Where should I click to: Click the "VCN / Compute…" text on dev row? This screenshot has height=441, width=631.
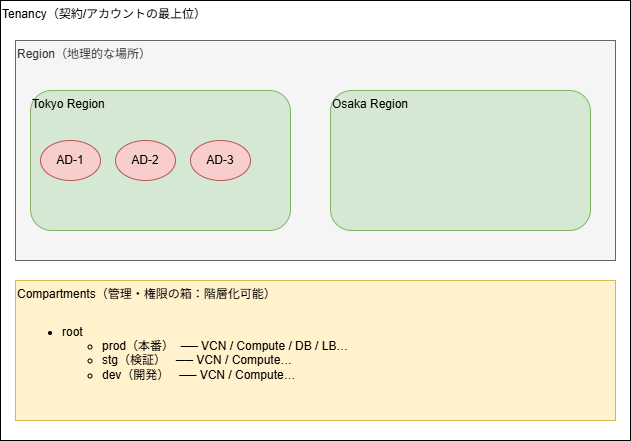247,375
